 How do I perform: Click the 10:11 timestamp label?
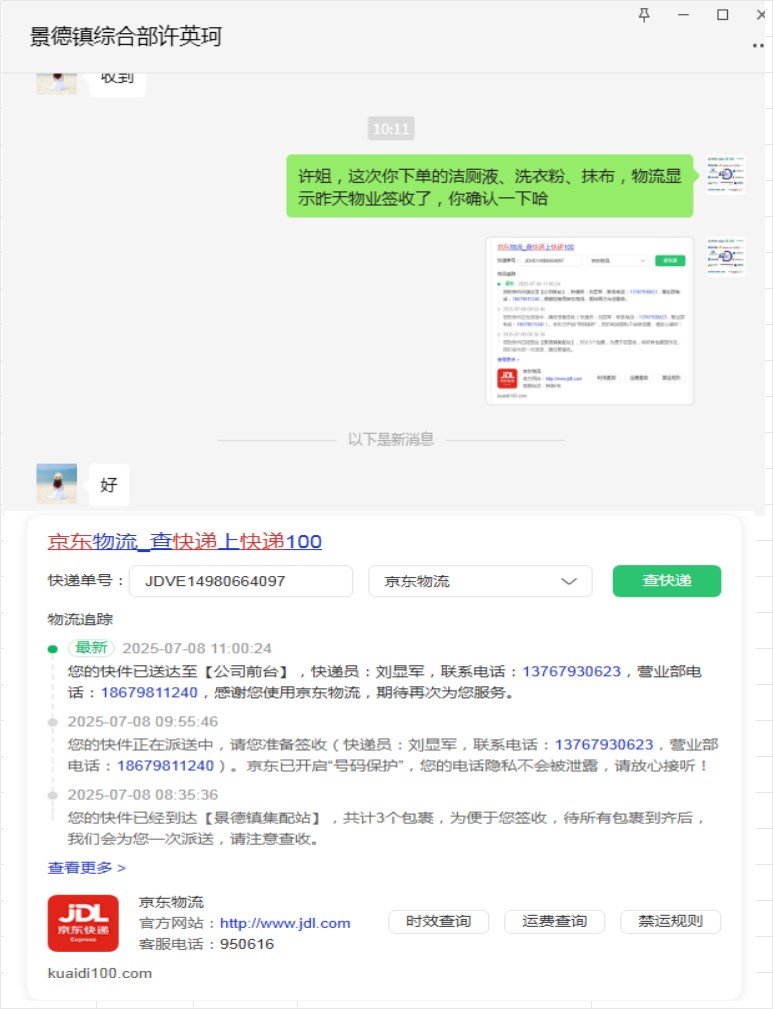(x=391, y=129)
